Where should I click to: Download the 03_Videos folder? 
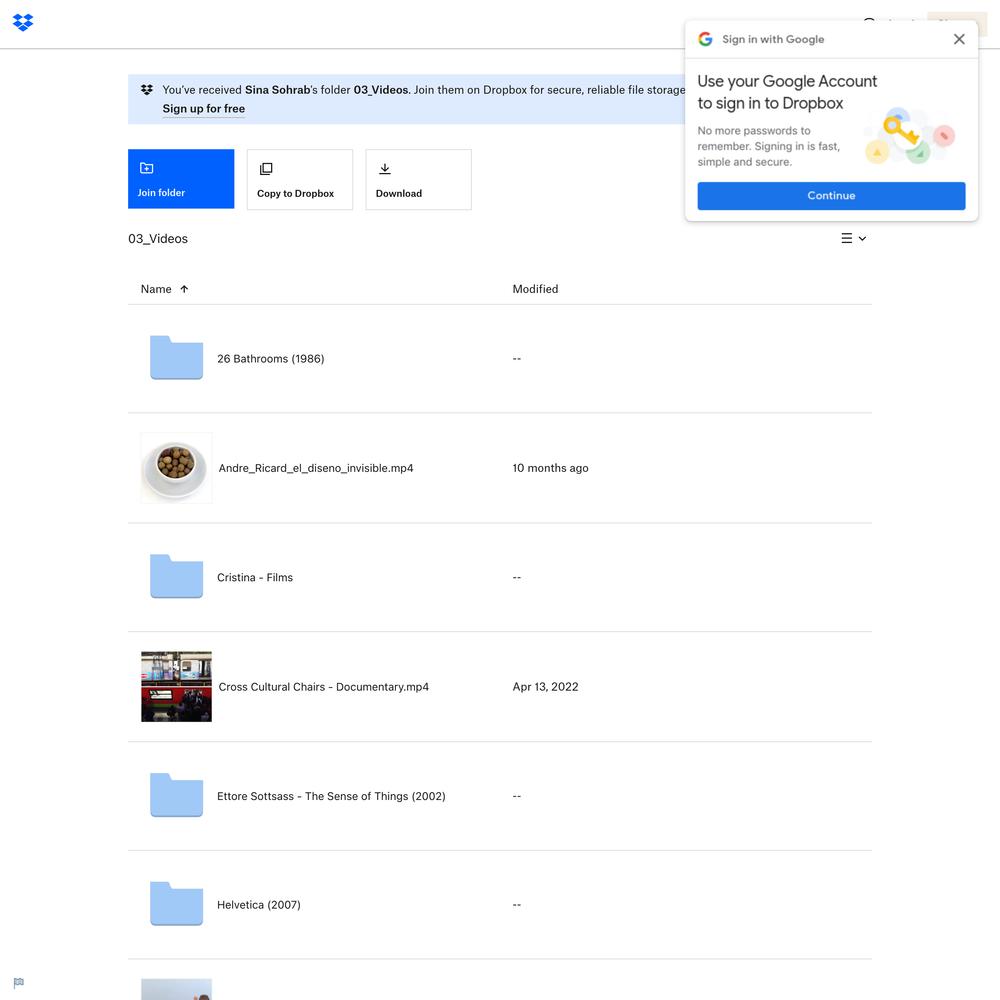[418, 180]
